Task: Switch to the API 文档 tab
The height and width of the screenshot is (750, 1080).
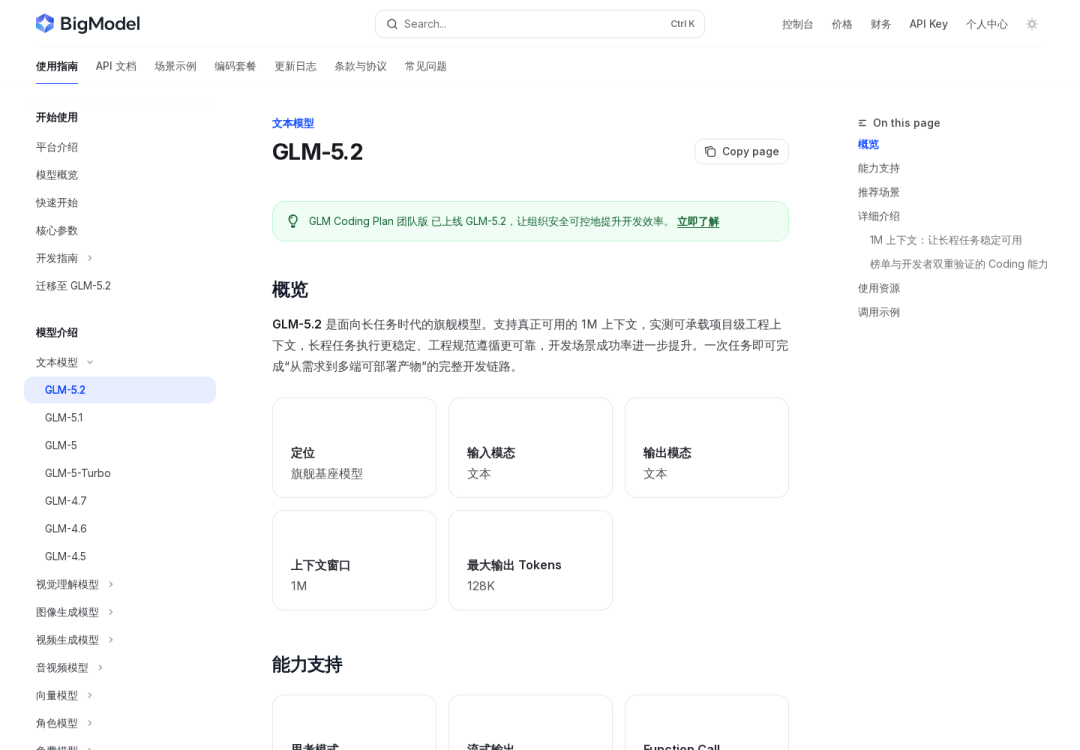Action: tap(116, 66)
